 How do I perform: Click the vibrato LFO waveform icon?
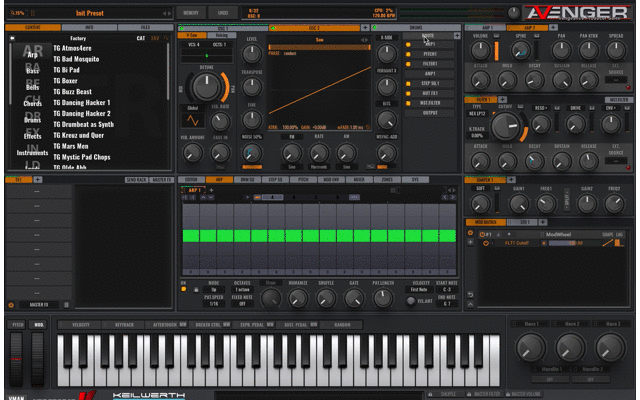[x=192, y=120]
